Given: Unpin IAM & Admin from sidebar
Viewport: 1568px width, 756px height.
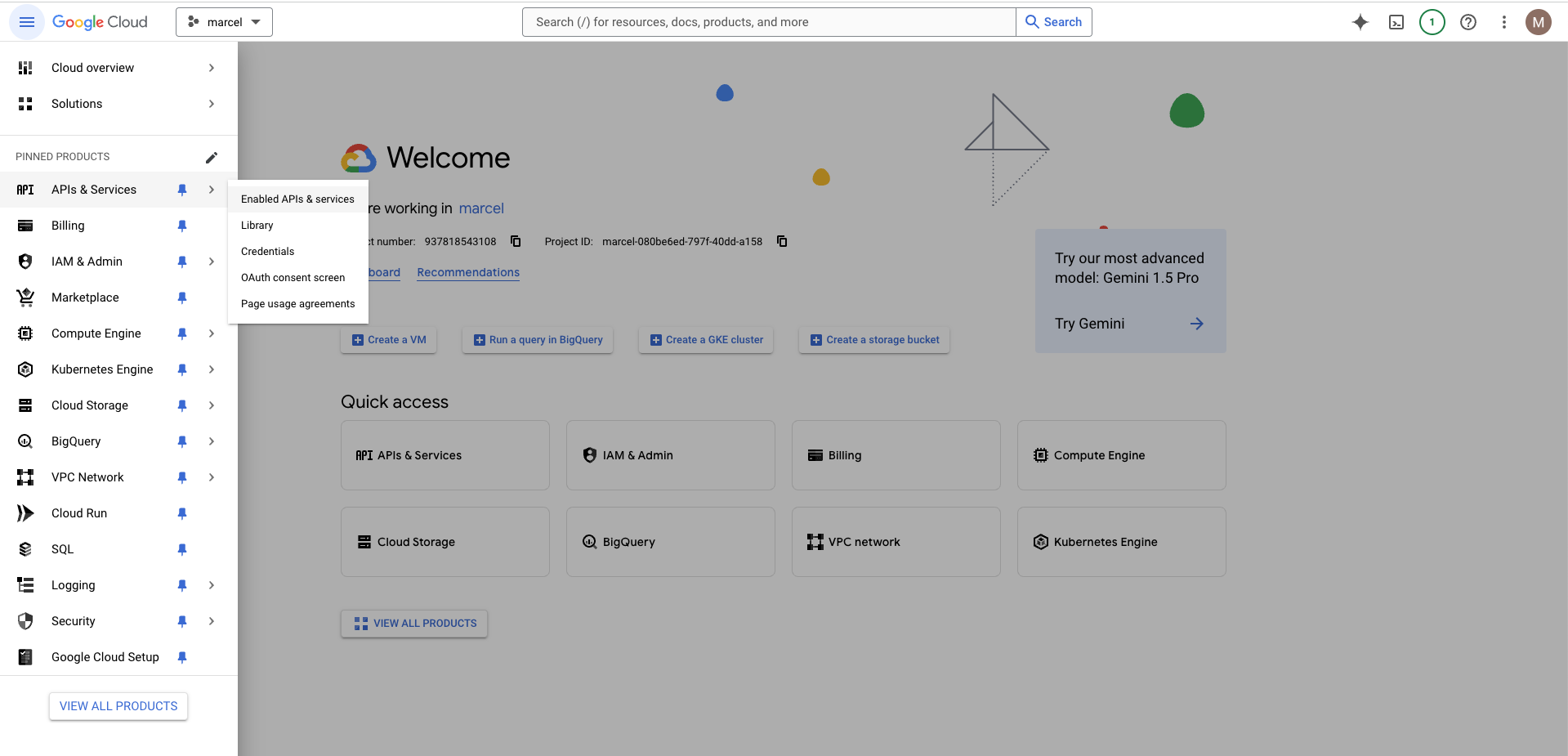Looking at the screenshot, I should click(182, 262).
